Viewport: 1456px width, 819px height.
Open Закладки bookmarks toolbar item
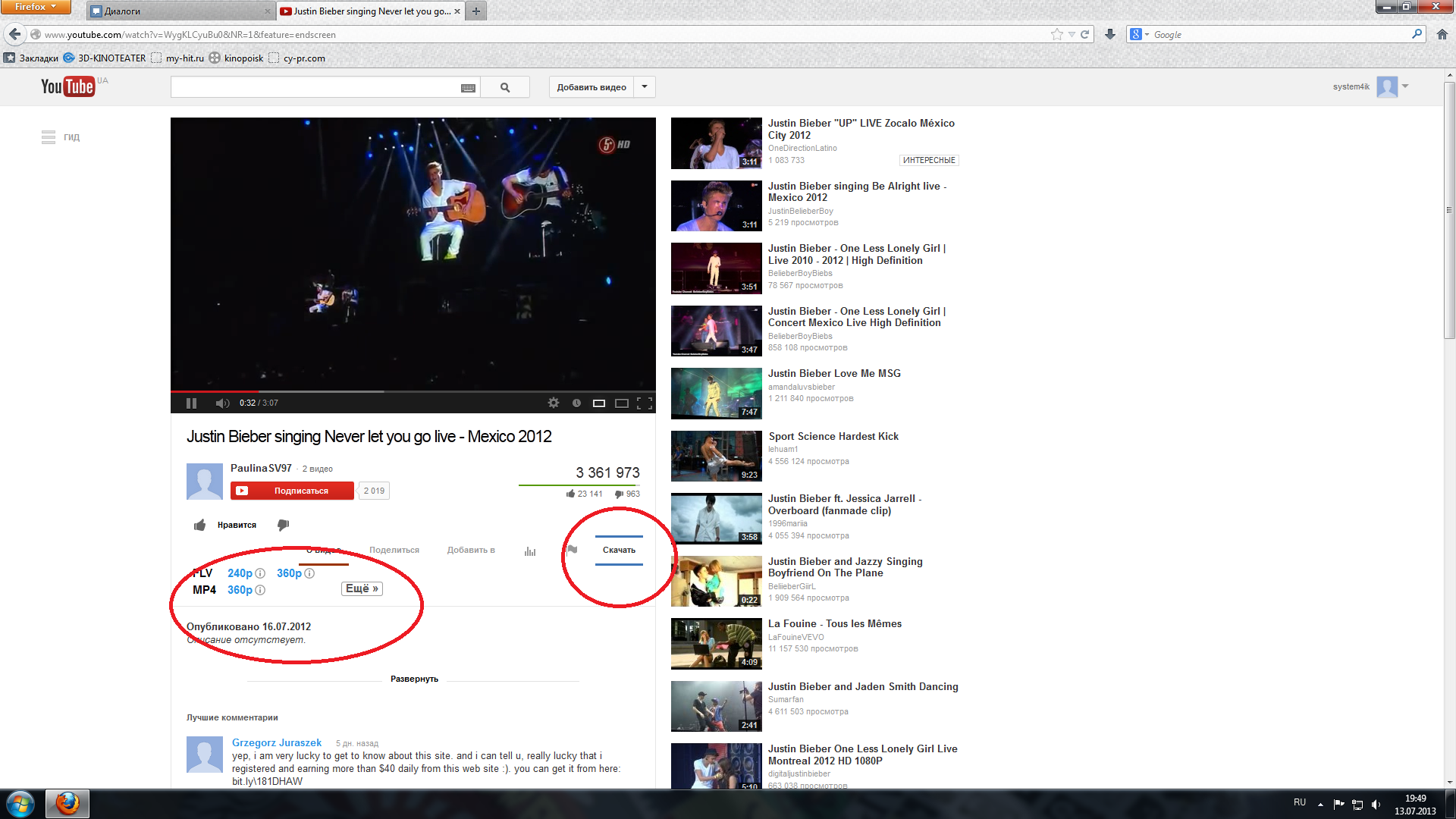click(31, 58)
